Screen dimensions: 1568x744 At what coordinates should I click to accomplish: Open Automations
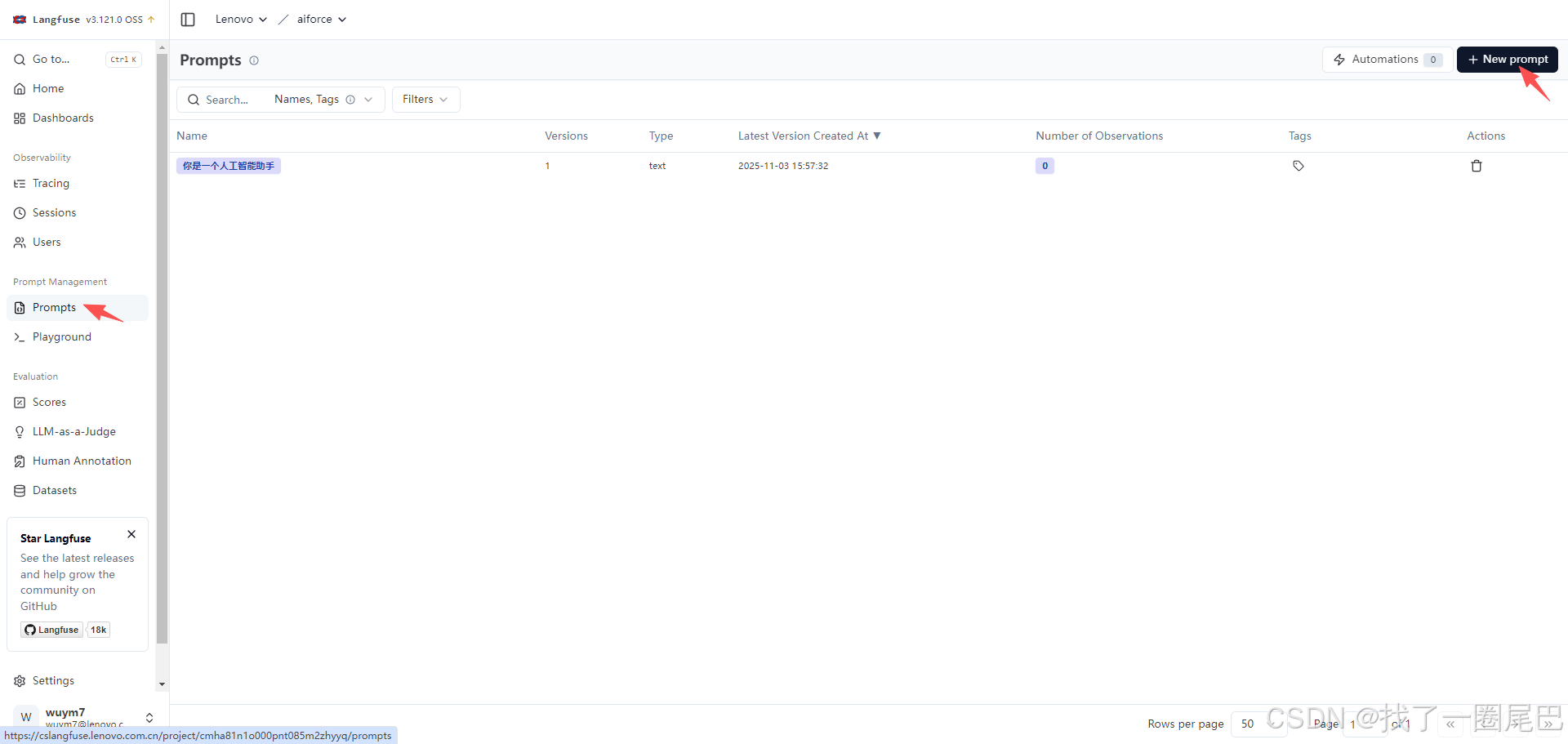pos(1388,60)
